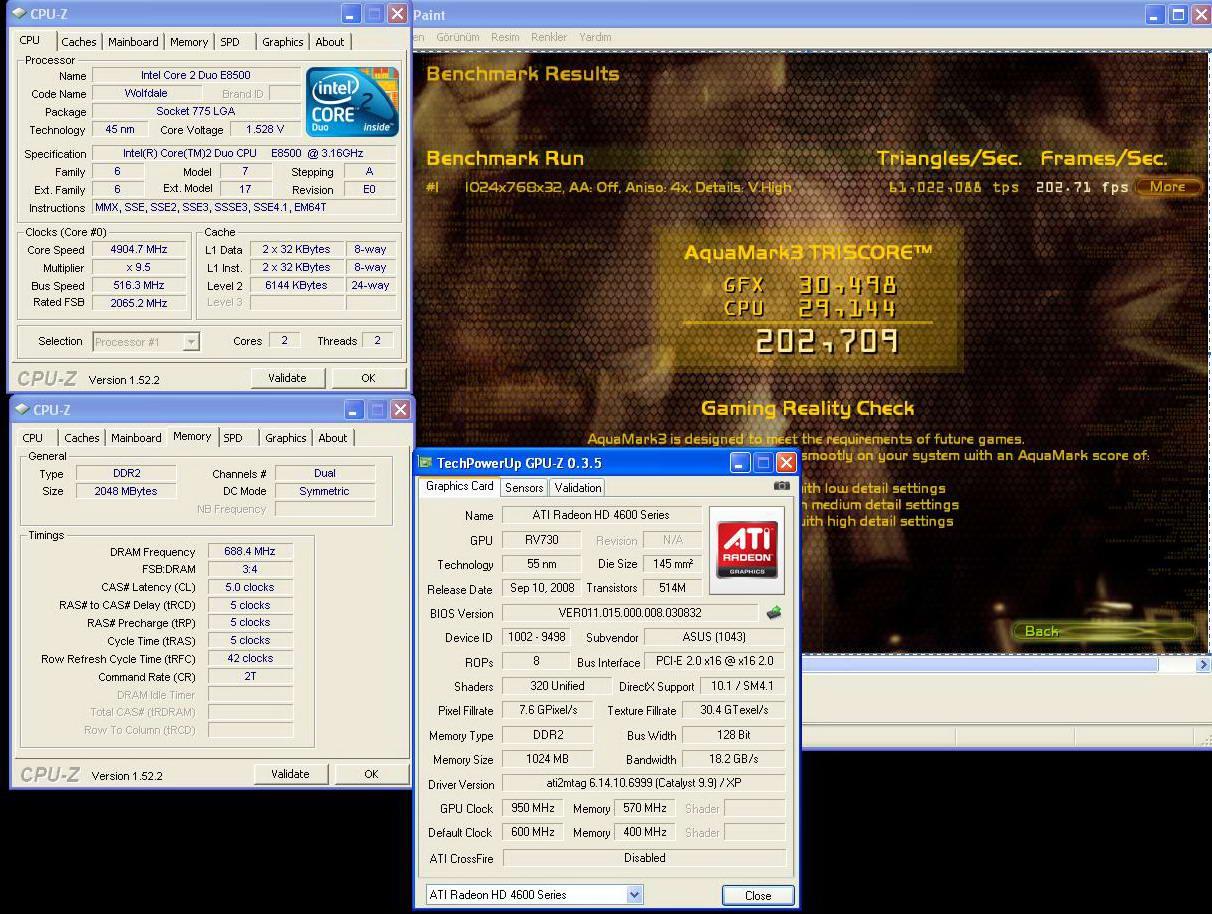Viewport: 1212px width, 914px height.
Task: Click OK in the CPU-Z memory window
Action: [x=371, y=774]
